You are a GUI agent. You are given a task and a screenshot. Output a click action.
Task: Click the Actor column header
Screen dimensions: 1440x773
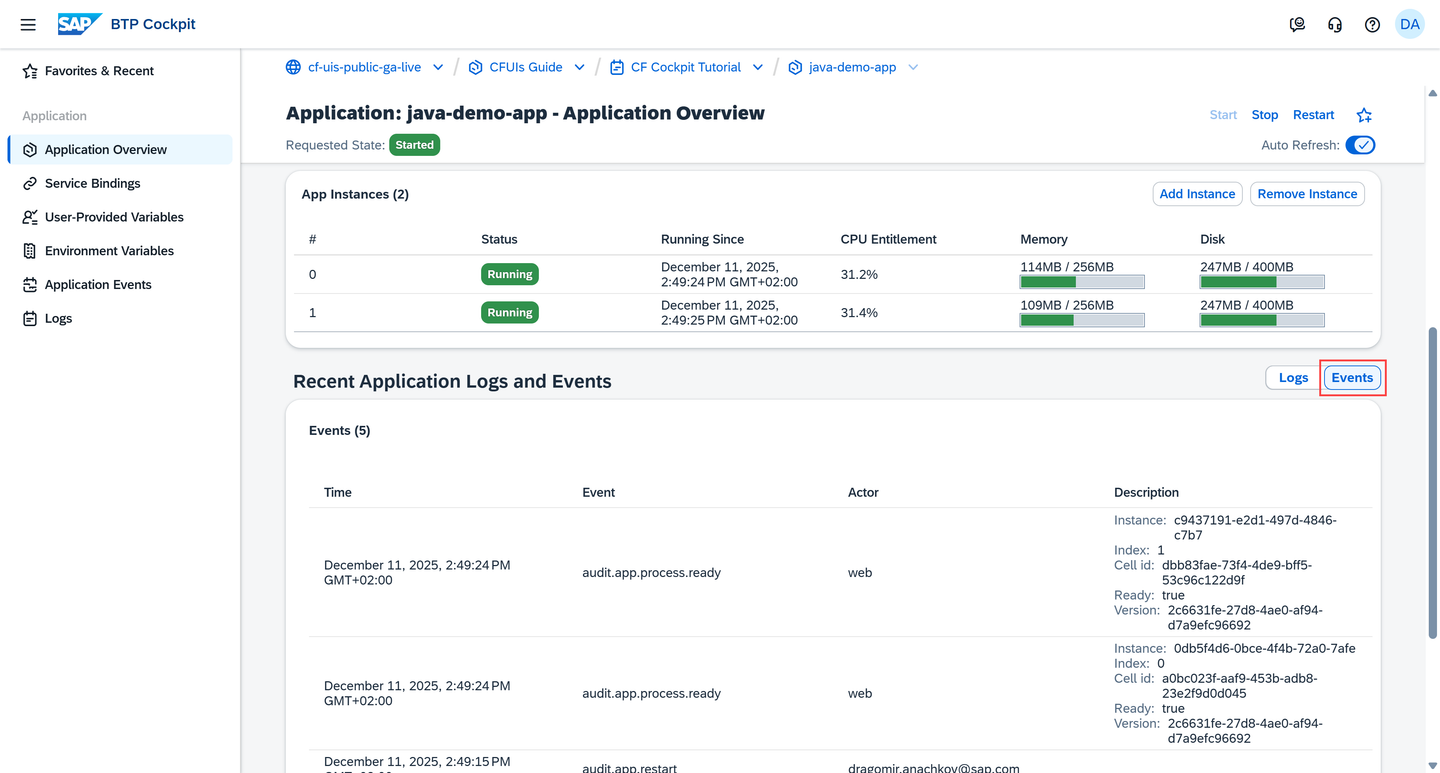pyautogui.click(x=863, y=492)
